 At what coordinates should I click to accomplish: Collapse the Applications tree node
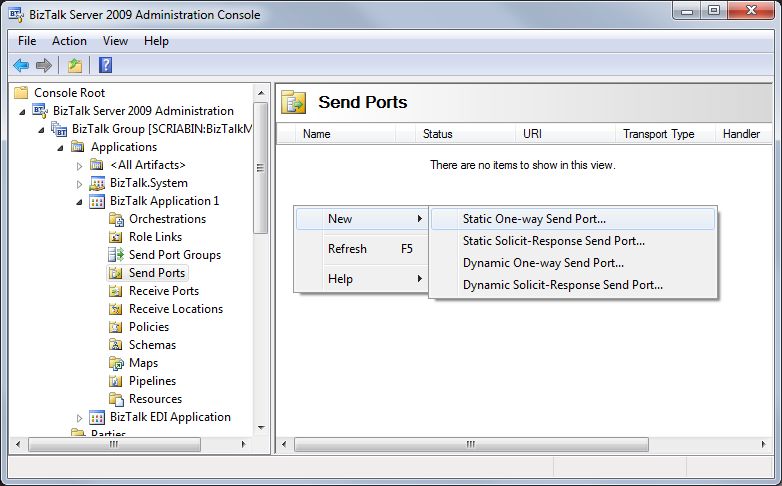point(60,148)
